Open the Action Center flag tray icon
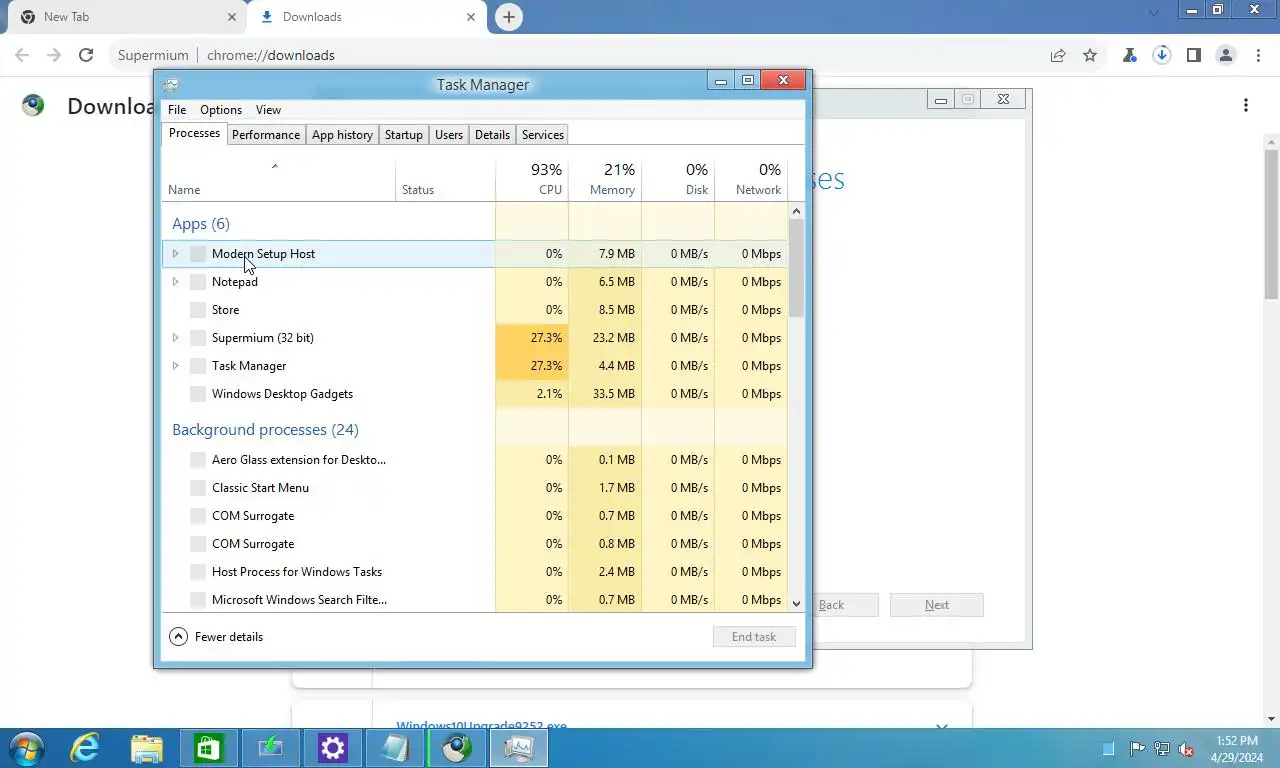This screenshot has height=768, width=1280. pos(1137,748)
